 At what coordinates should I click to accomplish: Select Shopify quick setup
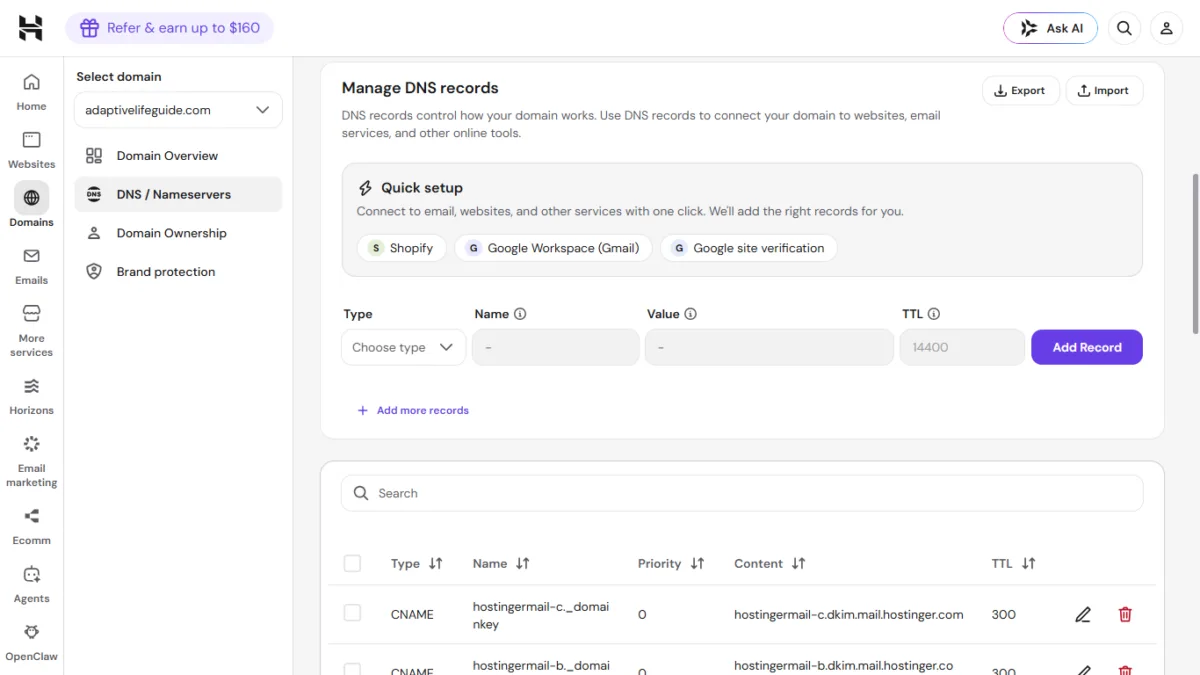(401, 248)
